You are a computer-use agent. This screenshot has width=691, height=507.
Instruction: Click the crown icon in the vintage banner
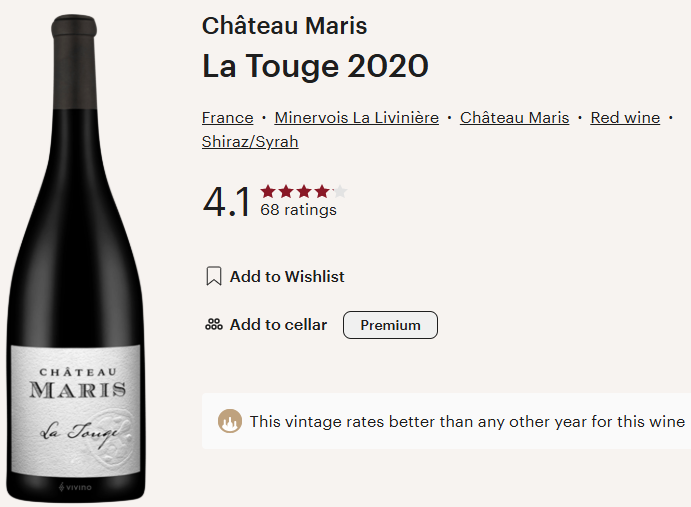(x=230, y=421)
